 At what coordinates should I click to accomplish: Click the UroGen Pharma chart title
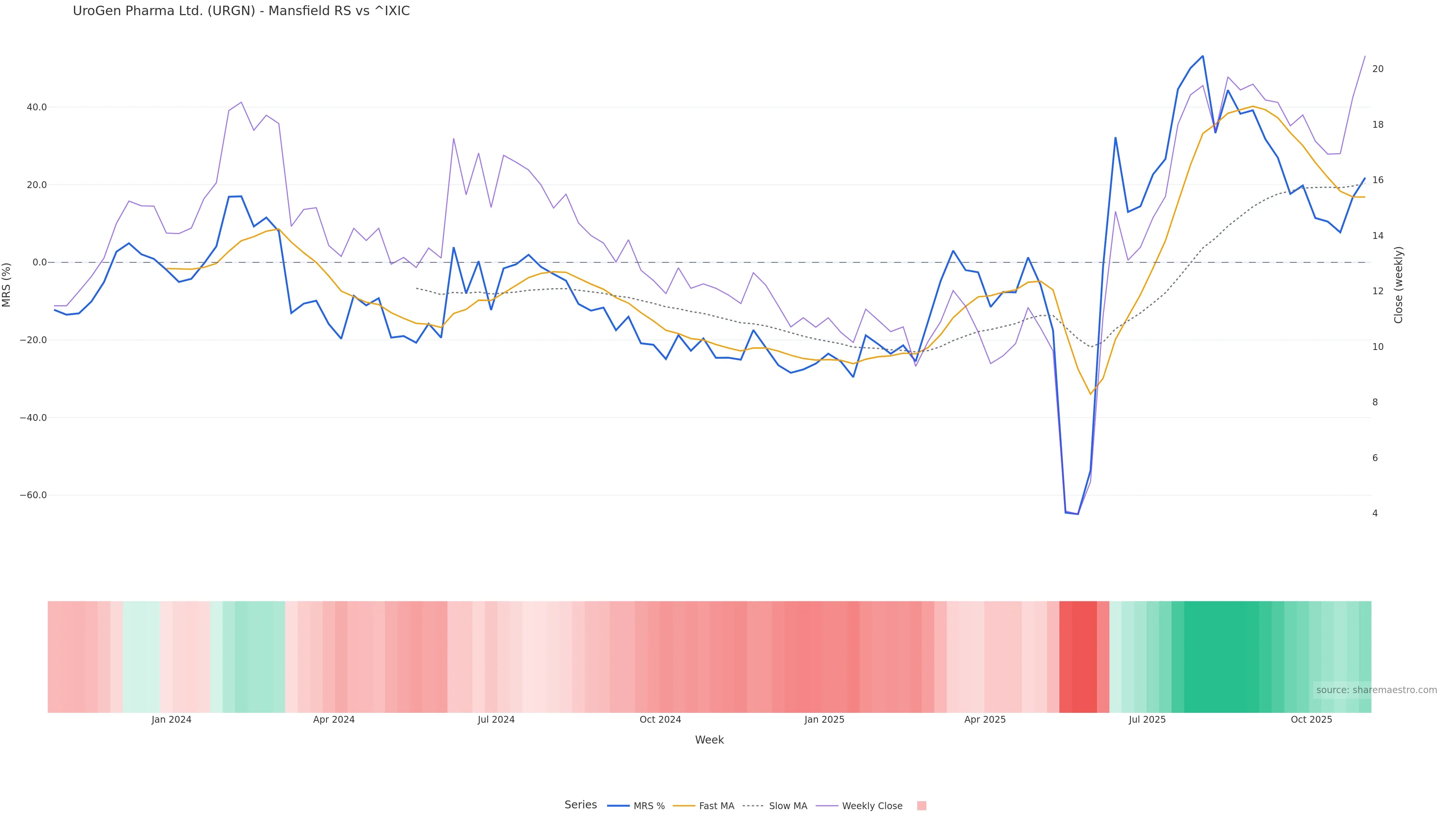[x=242, y=11]
